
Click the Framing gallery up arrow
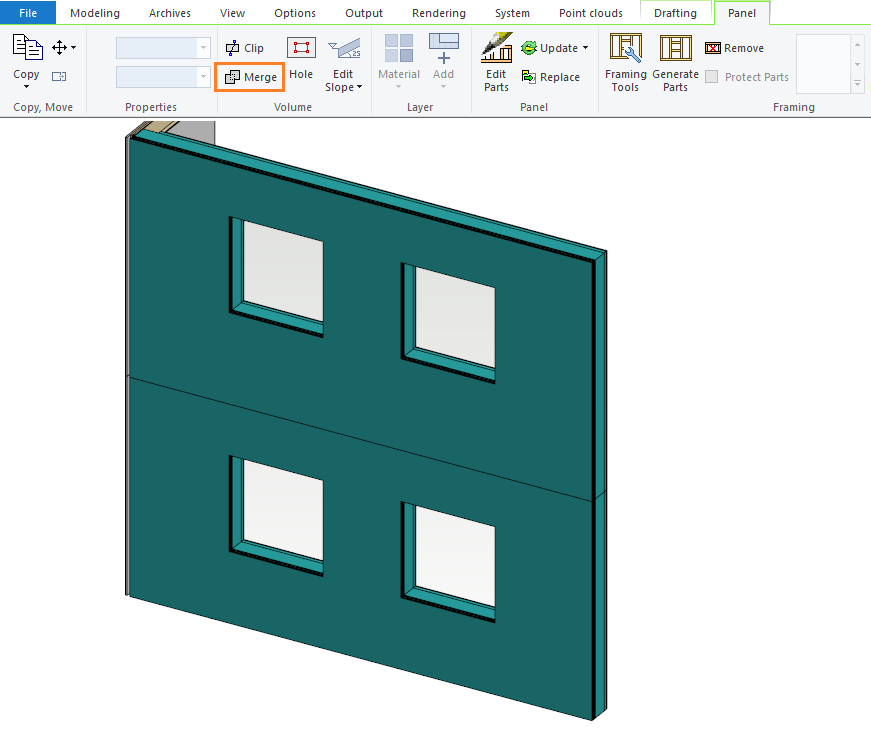857,44
